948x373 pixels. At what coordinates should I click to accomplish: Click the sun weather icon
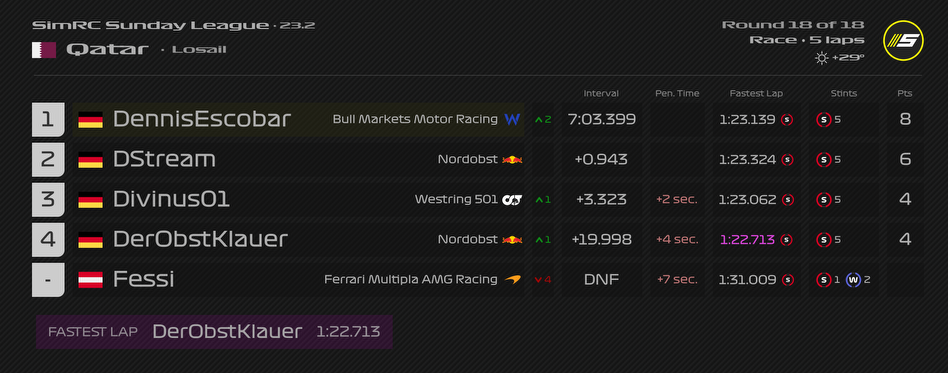click(x=821, y=58)
